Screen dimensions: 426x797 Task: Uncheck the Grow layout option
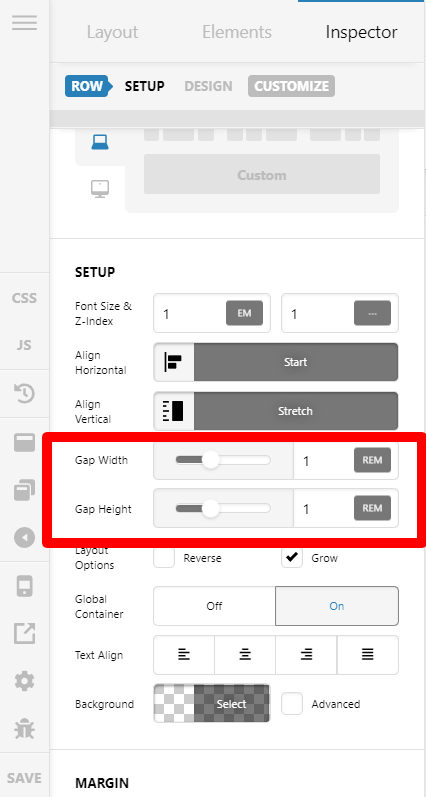coord(292,558)
